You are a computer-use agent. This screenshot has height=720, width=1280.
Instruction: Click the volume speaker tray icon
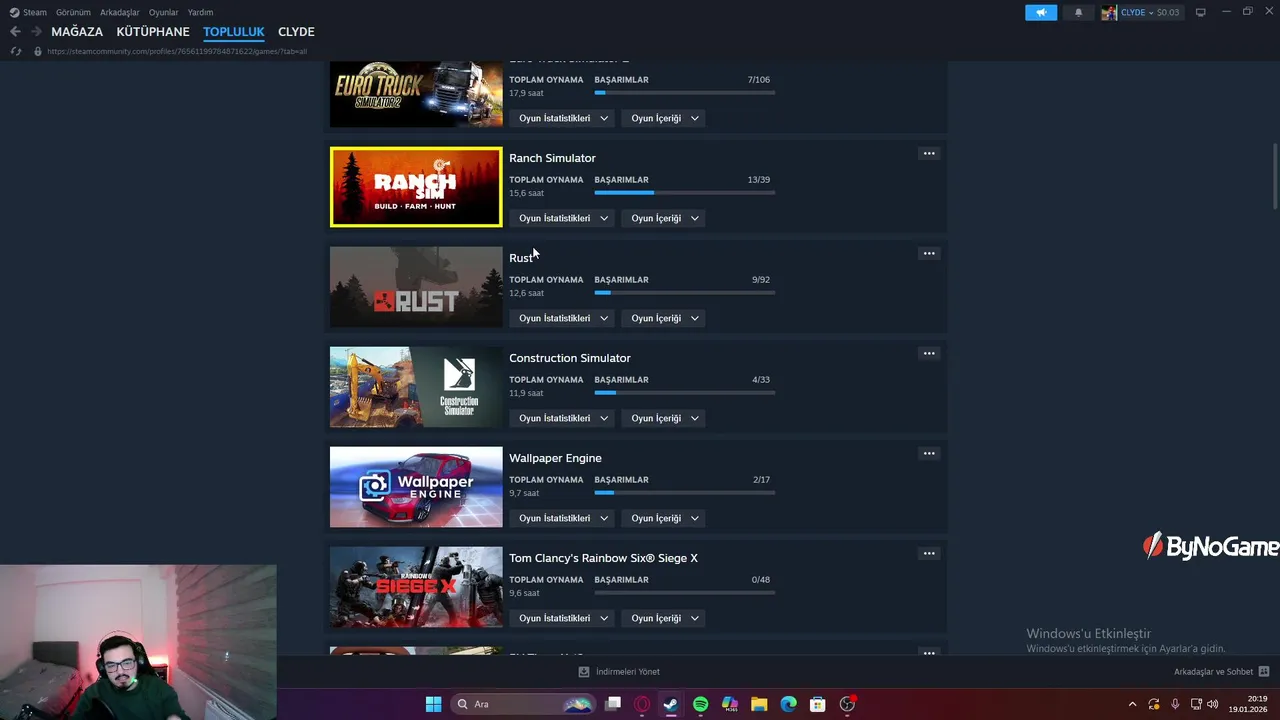click(x=1212, y=704)
